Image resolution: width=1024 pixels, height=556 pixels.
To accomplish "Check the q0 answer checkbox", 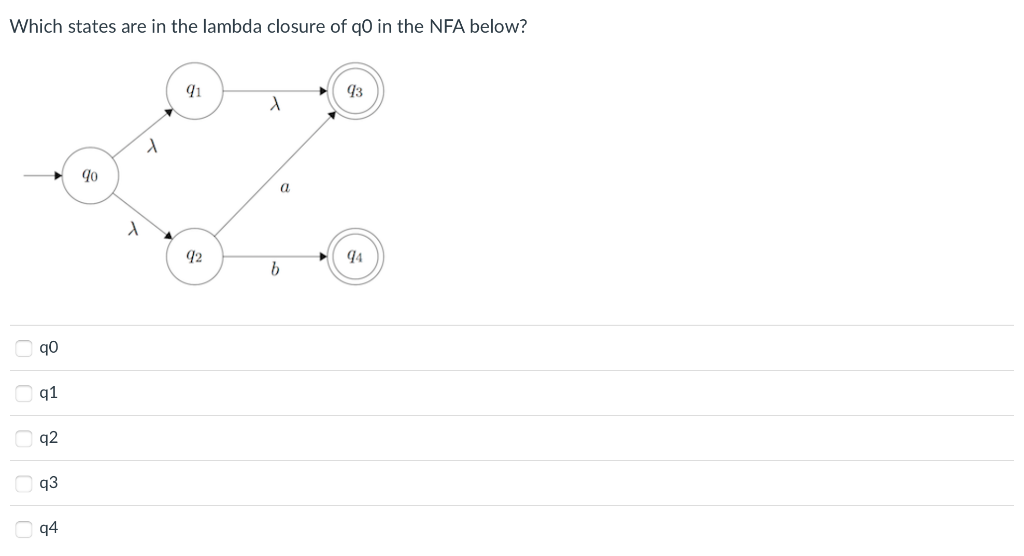I will pyautogui.click(x=24, y=348).
